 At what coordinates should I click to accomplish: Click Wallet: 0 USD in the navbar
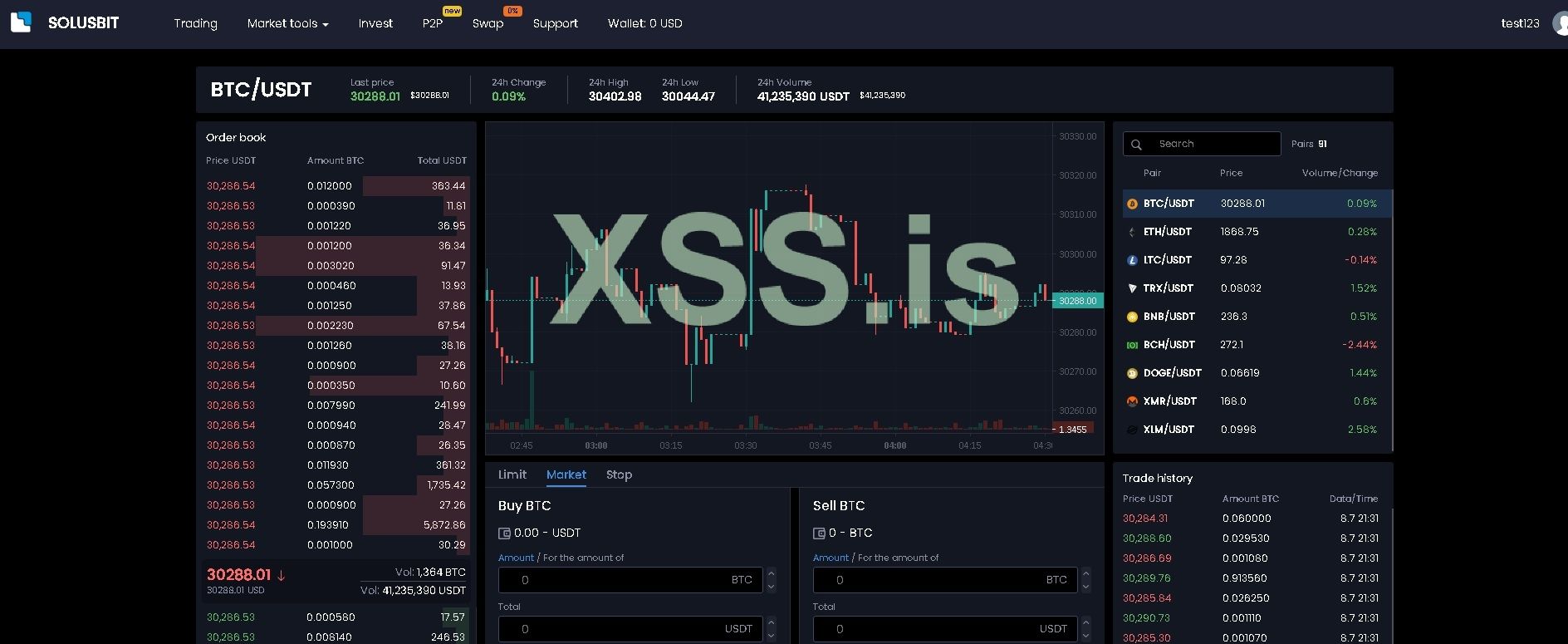coord(645,23)
